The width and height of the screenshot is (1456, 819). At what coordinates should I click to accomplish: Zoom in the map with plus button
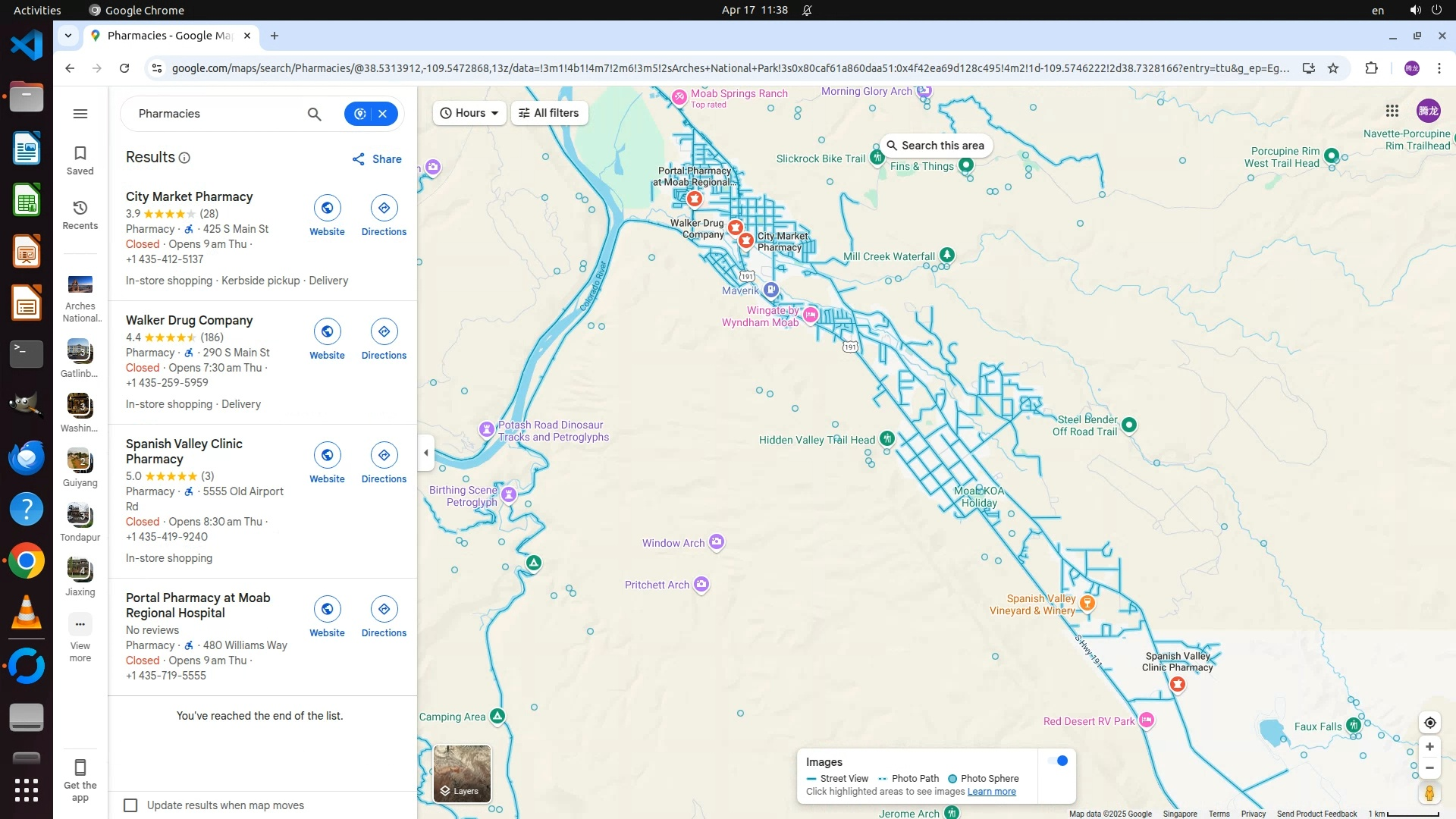(1429, 747)
